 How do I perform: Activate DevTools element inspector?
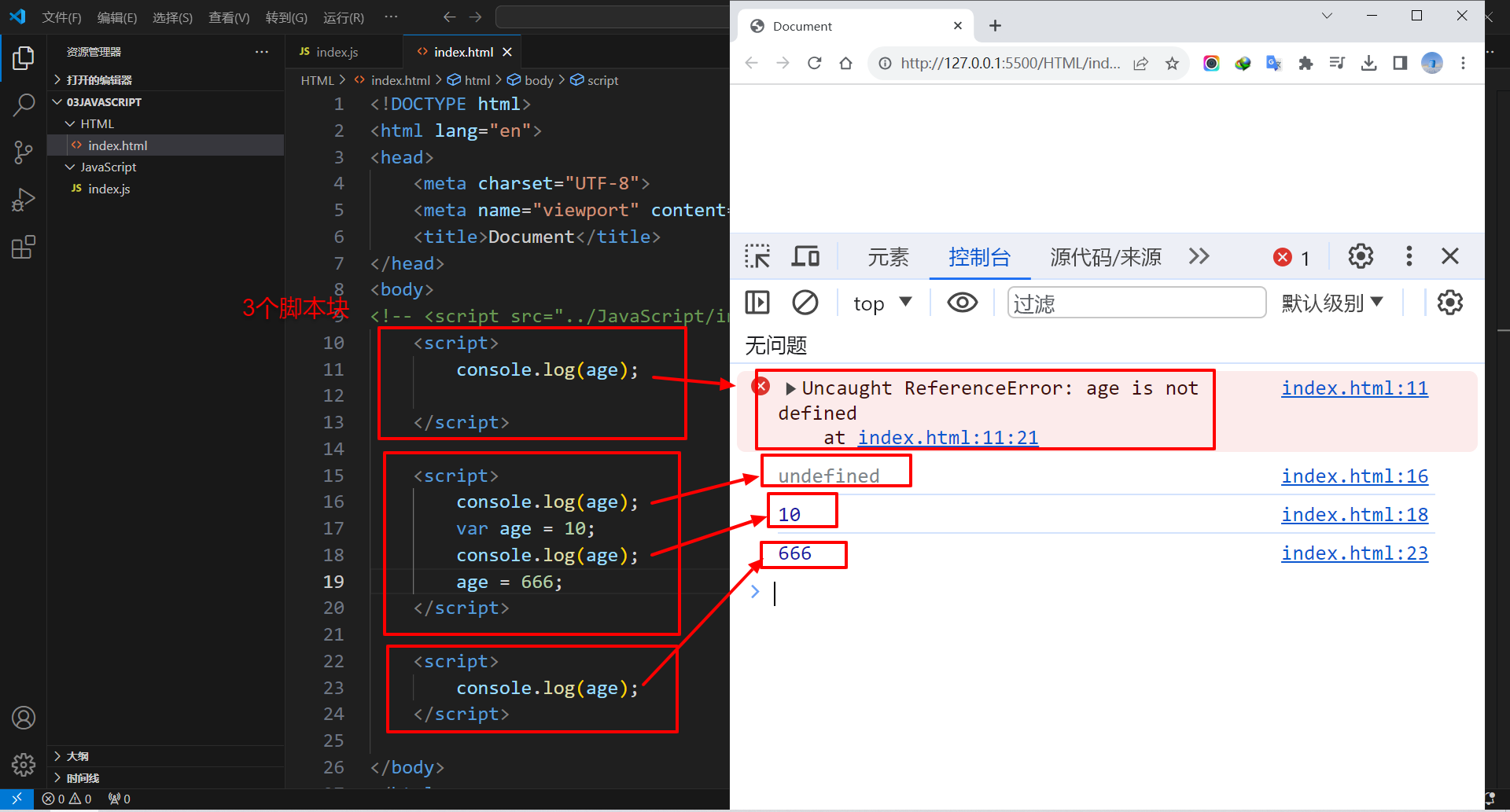[x=757, y=256]
